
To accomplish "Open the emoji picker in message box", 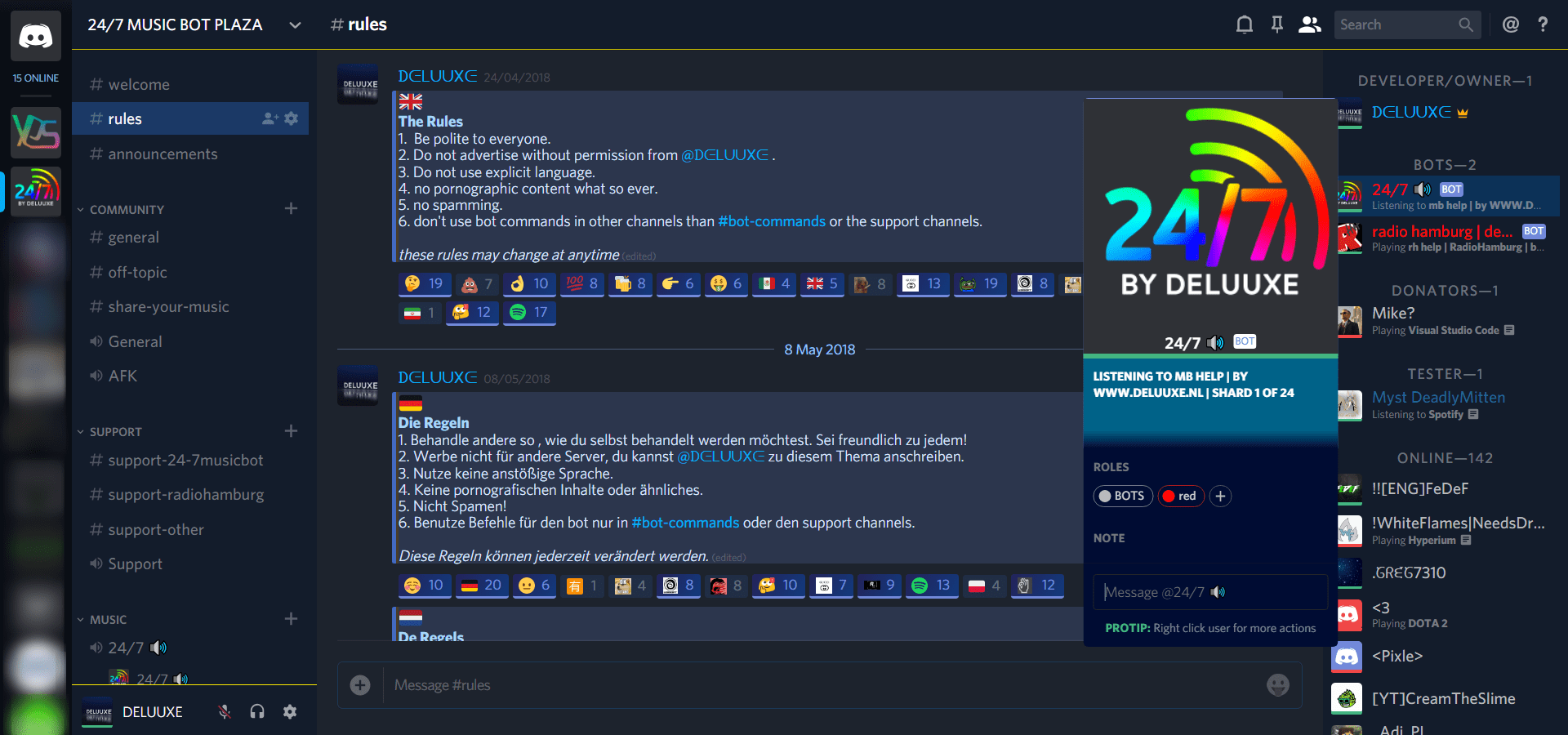I will point(1278,685).
